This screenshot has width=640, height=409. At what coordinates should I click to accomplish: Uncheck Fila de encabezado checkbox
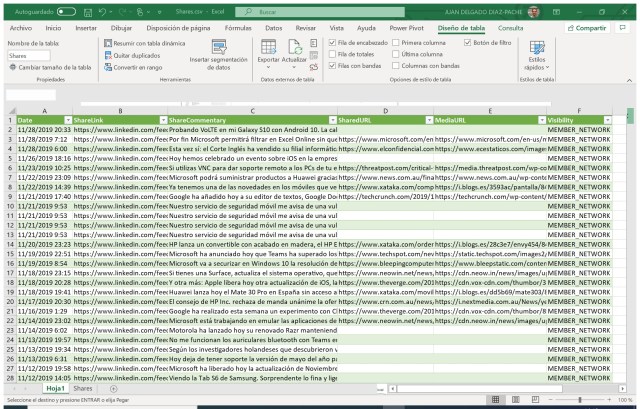pyautogui.click(x=333, y=44)
